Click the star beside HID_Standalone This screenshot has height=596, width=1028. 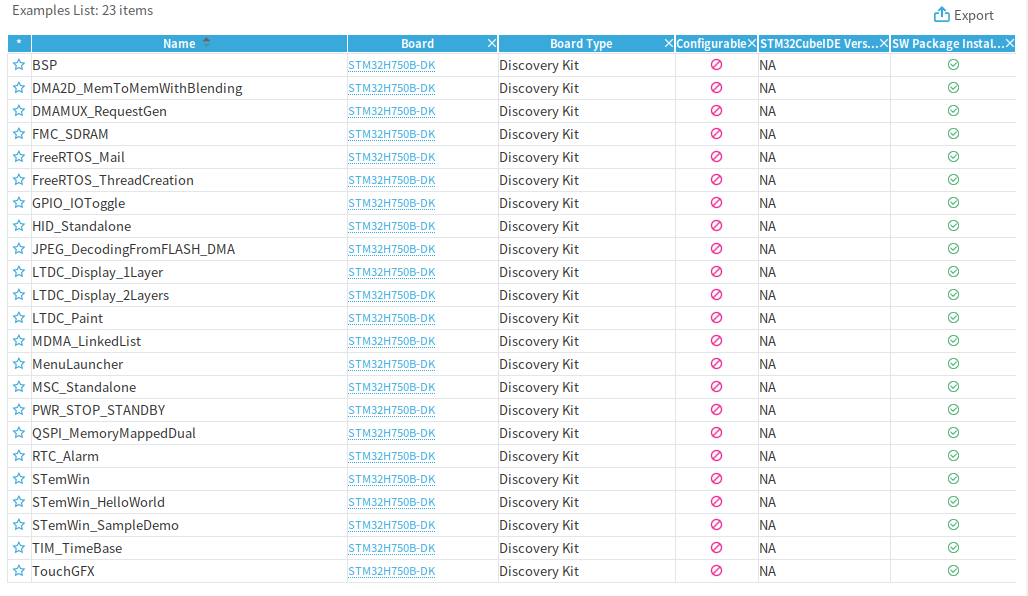pyautogui.click(x=19, y=226)
